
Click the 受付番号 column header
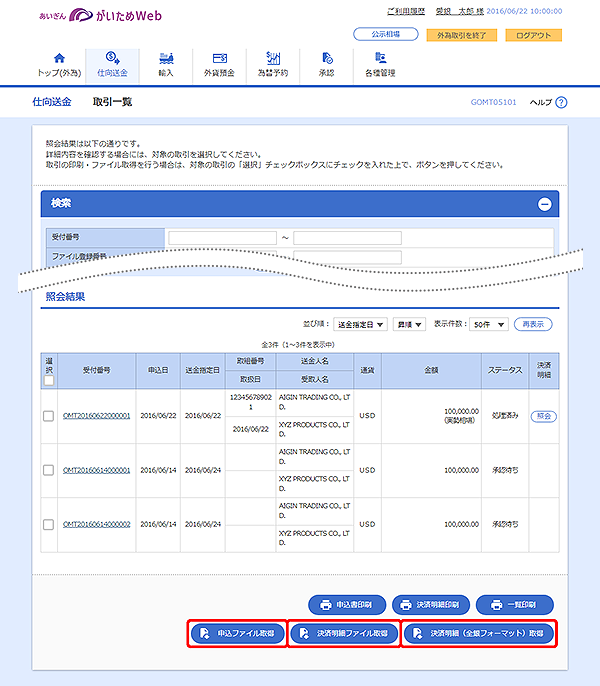[97, 371]
